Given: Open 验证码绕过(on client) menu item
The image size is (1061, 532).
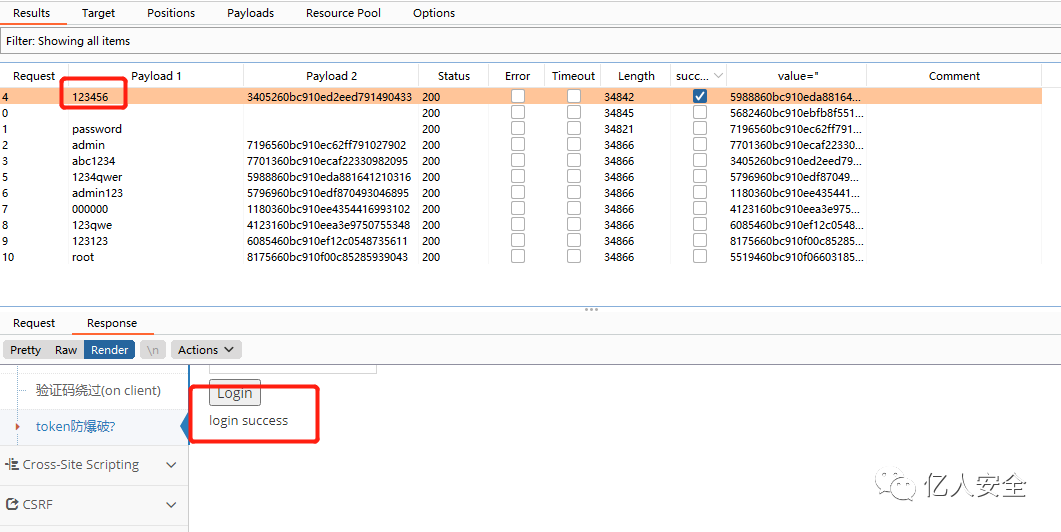Looking at the screenshot, I should point(98,391).
